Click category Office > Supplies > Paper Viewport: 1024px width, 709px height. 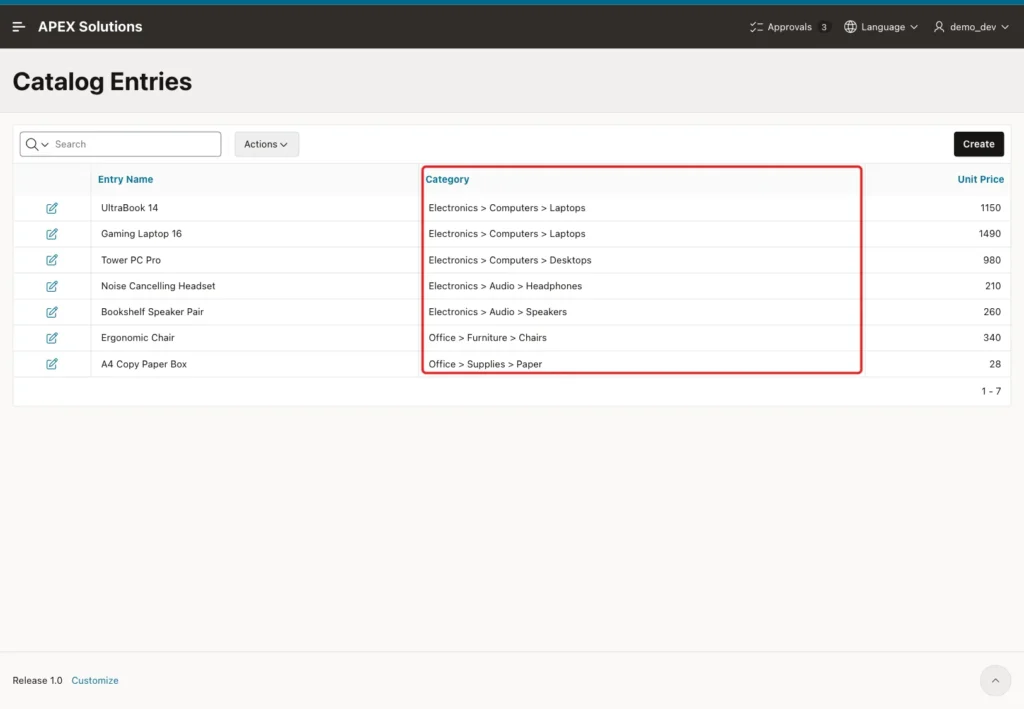pos(485,364)
